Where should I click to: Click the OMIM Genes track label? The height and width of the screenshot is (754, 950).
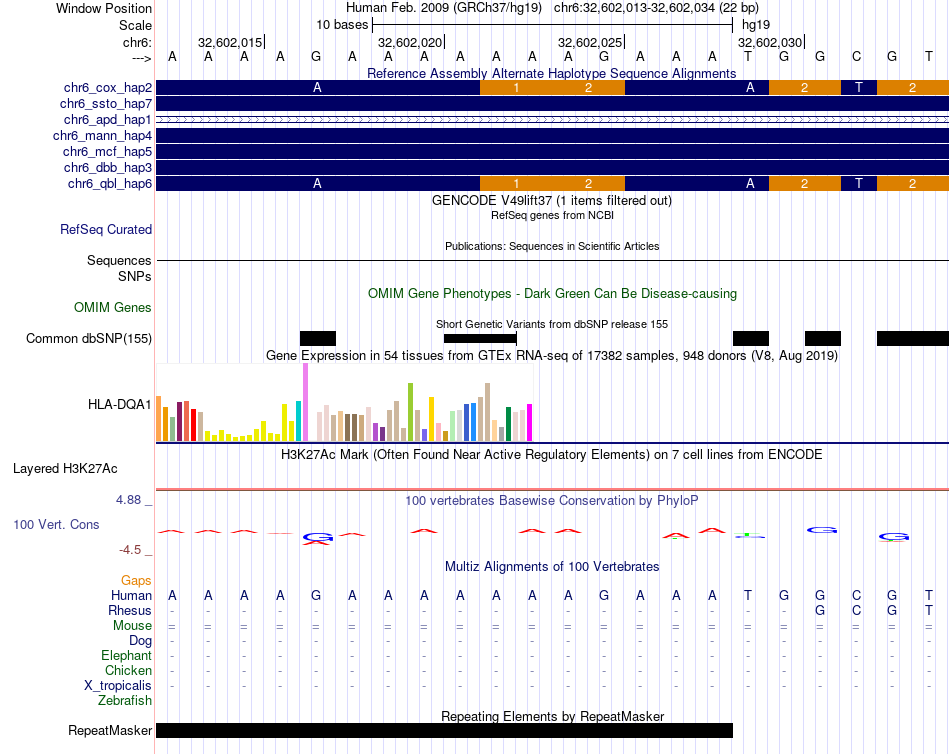[x=112, y=307]
